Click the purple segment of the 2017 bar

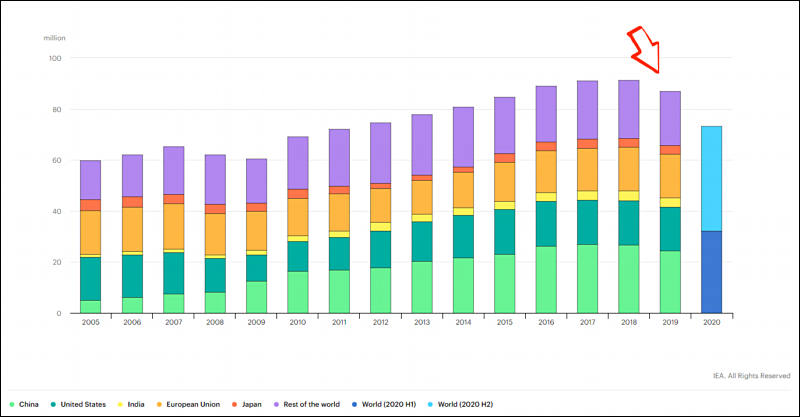point(587,110)
